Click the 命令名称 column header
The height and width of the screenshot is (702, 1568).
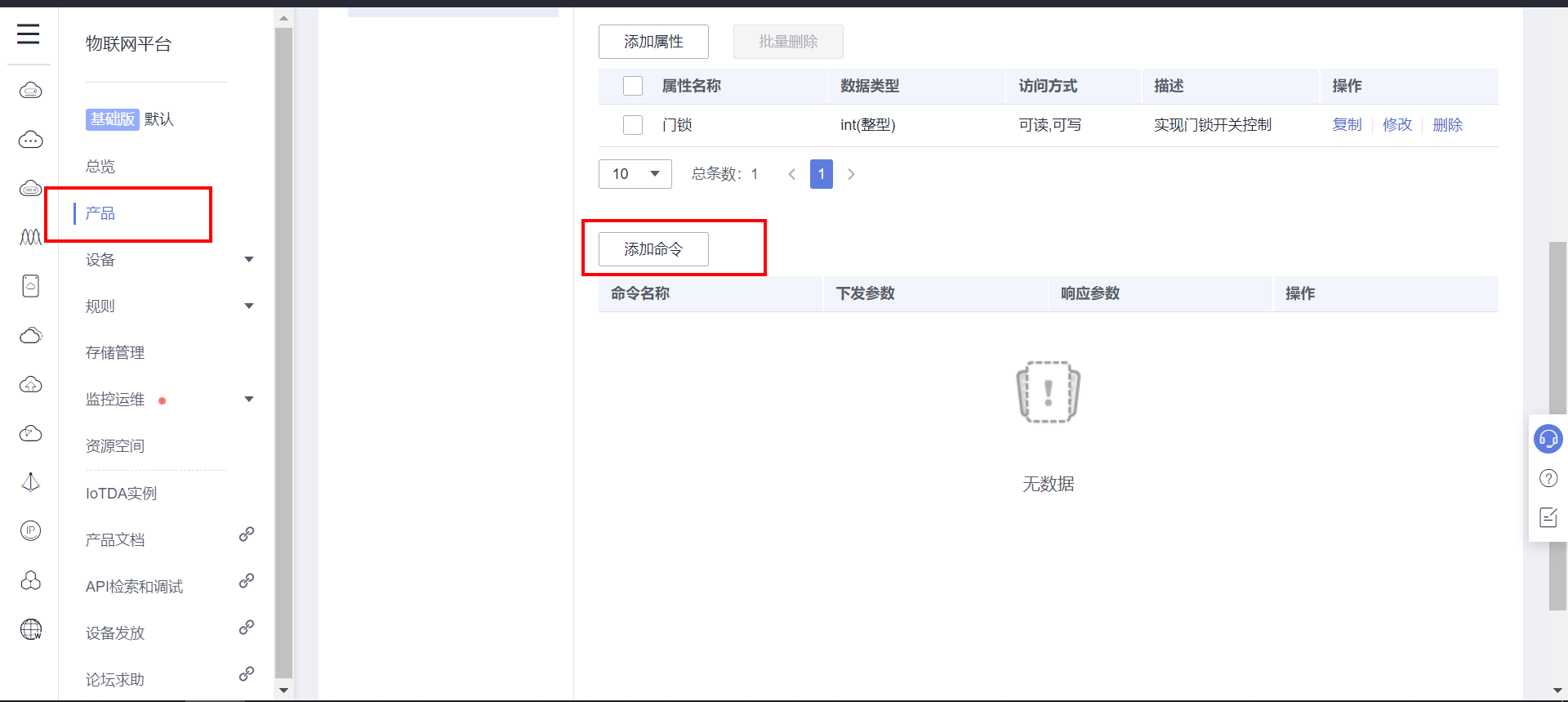640,293
